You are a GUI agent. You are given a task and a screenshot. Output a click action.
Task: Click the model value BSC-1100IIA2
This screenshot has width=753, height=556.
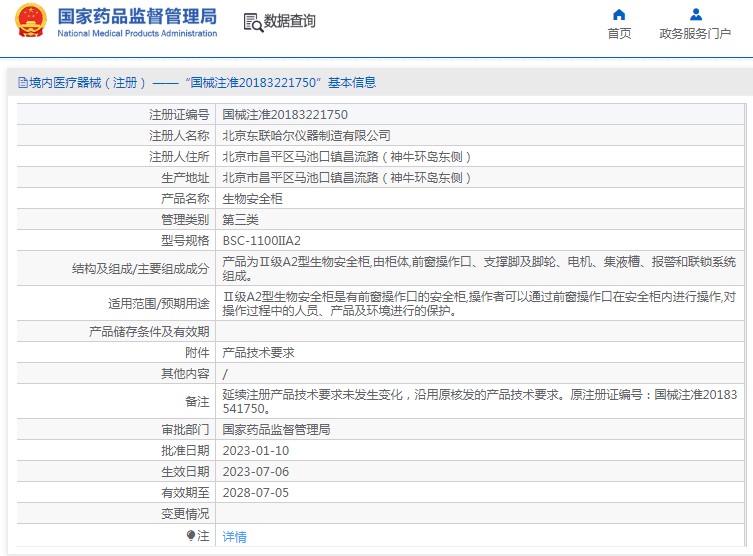point(261,241)
